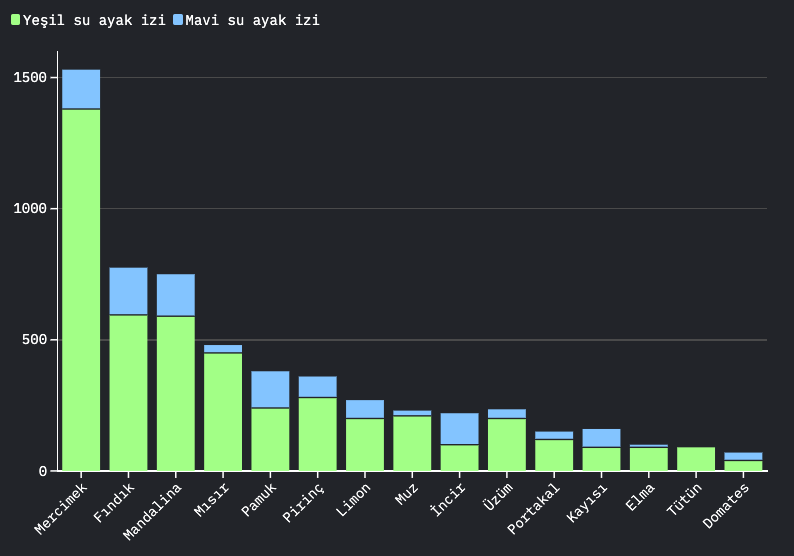The image size is (794, 556).
Task: Select the Tütün bar
Action: [695, 459]
